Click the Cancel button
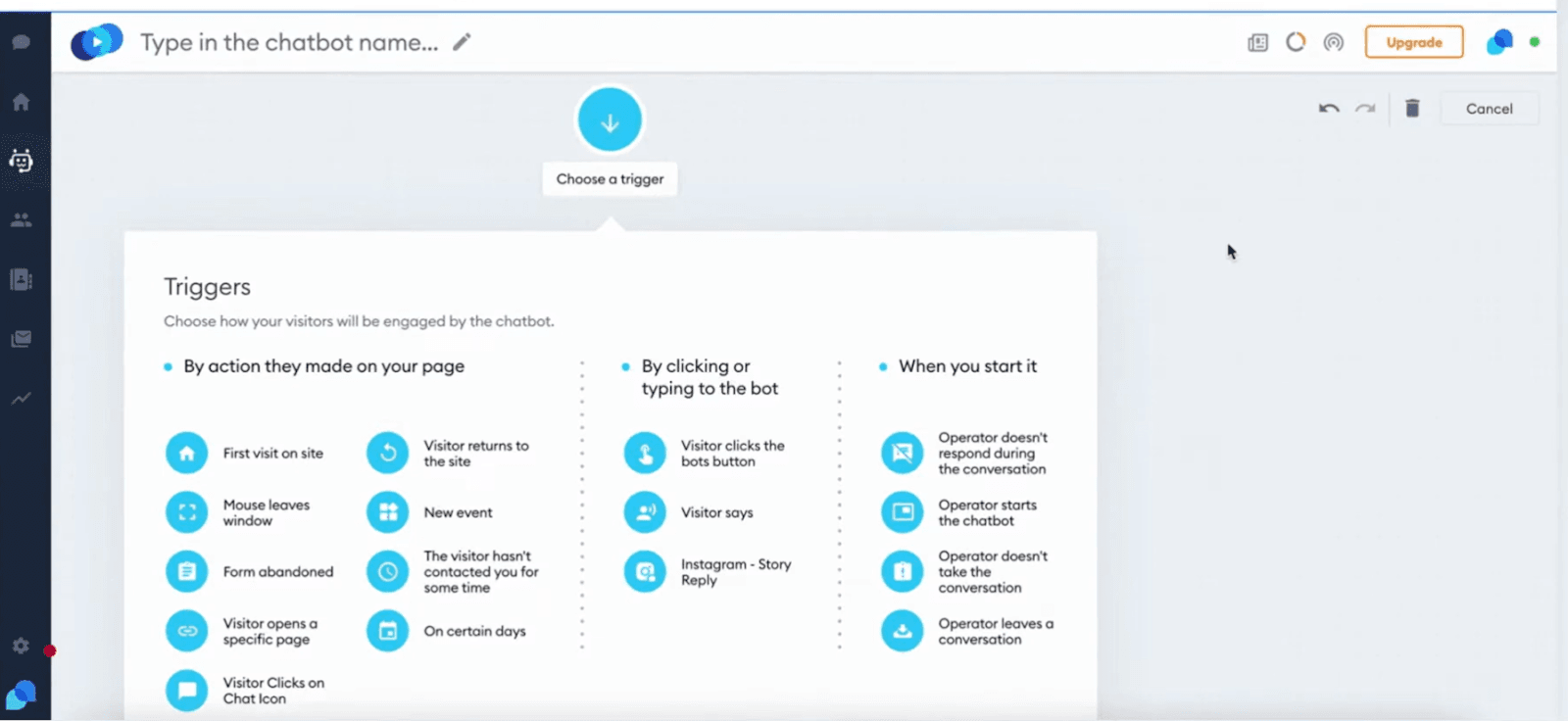The width and height of the screenshot is (1568, 721). pos(1489,109)
